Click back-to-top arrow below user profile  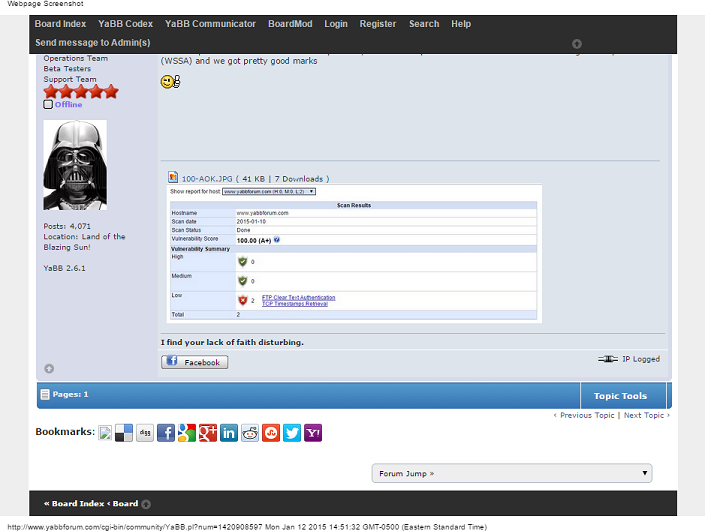pyautogui.click(x=49, y=369)
